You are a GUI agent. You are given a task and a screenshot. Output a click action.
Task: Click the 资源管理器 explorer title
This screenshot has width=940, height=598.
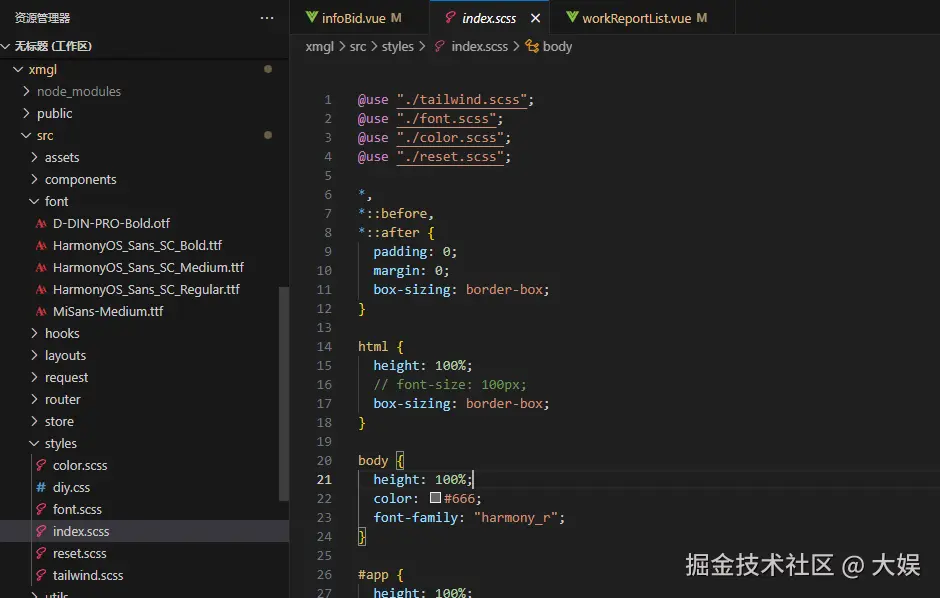pyautogui.click(x=42, y=18)
